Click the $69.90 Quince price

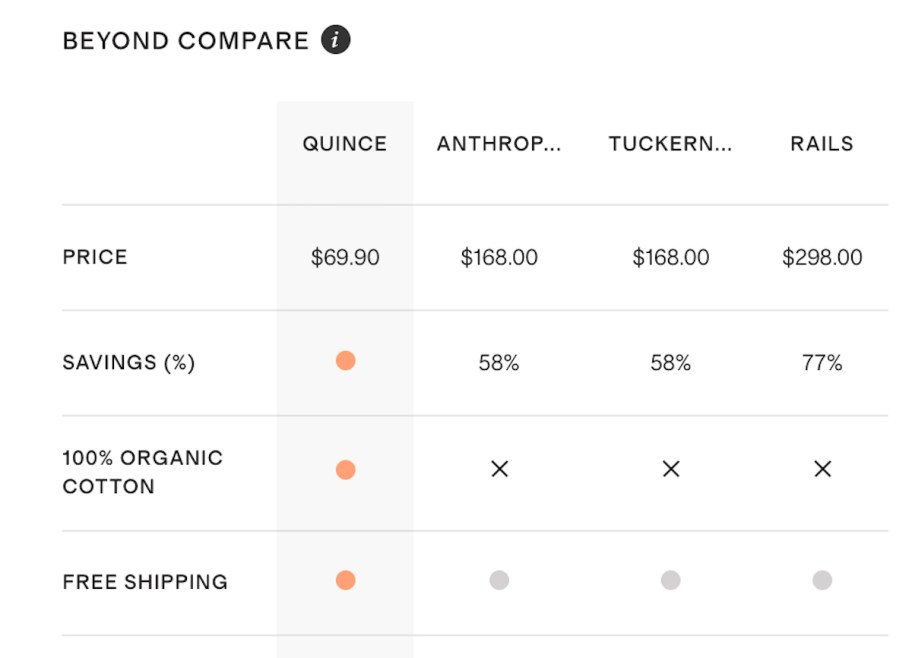(x=345, y=257)
